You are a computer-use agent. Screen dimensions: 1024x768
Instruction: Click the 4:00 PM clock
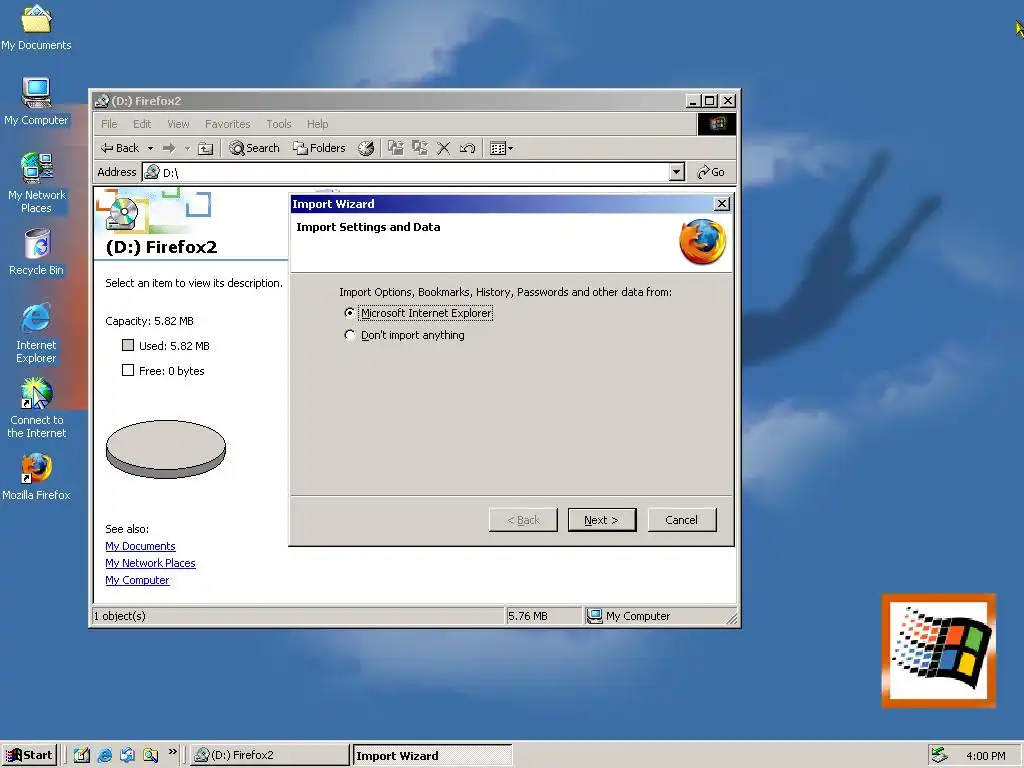pyautogui.click(x=986, y=756)
